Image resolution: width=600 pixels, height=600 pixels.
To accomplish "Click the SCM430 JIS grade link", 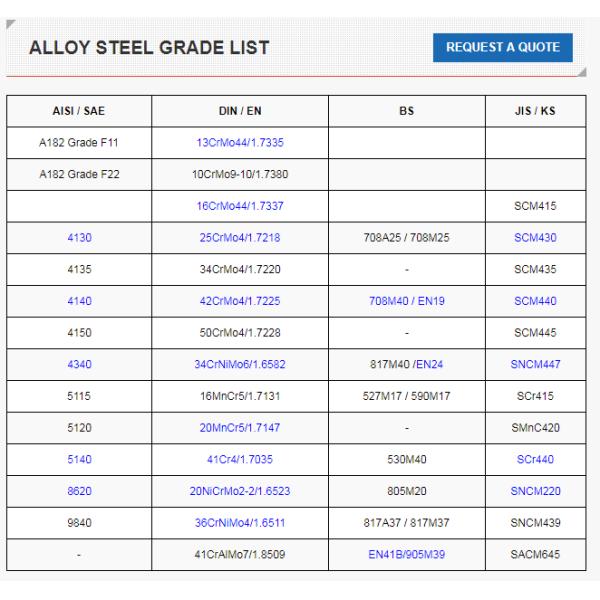I will click(x=536, y=237).
